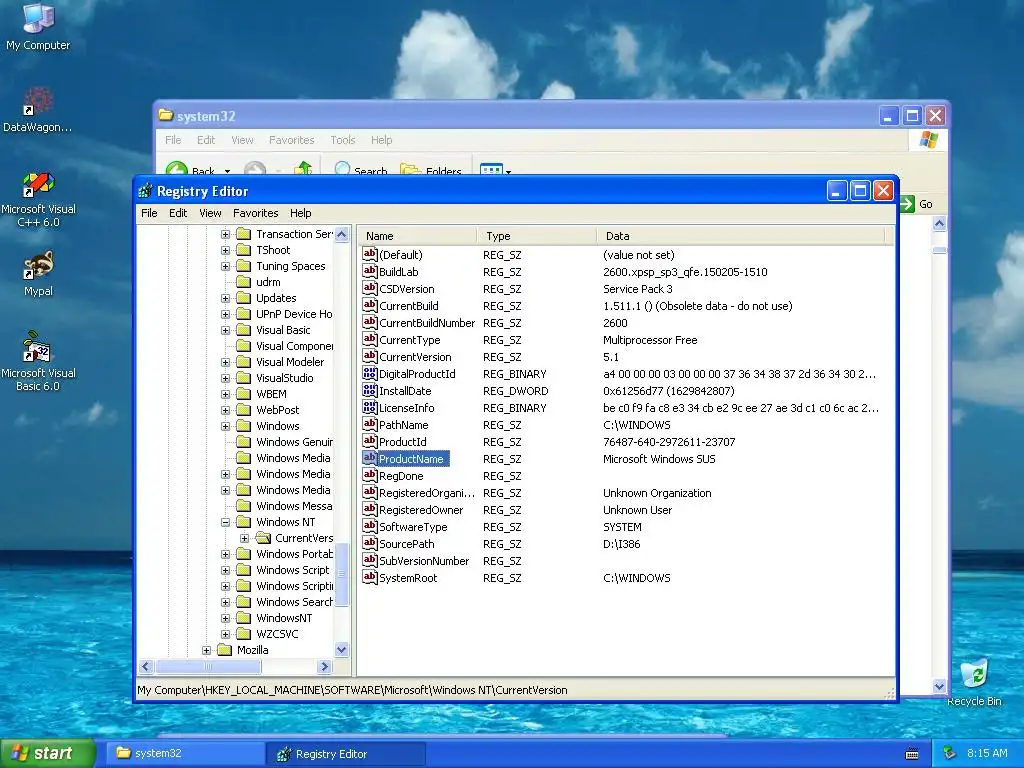The image size is (1024, 768).
Task: Click the tree pane vertical scrollbar thumb
Action: pyautogui.click(x=342, y=575)
